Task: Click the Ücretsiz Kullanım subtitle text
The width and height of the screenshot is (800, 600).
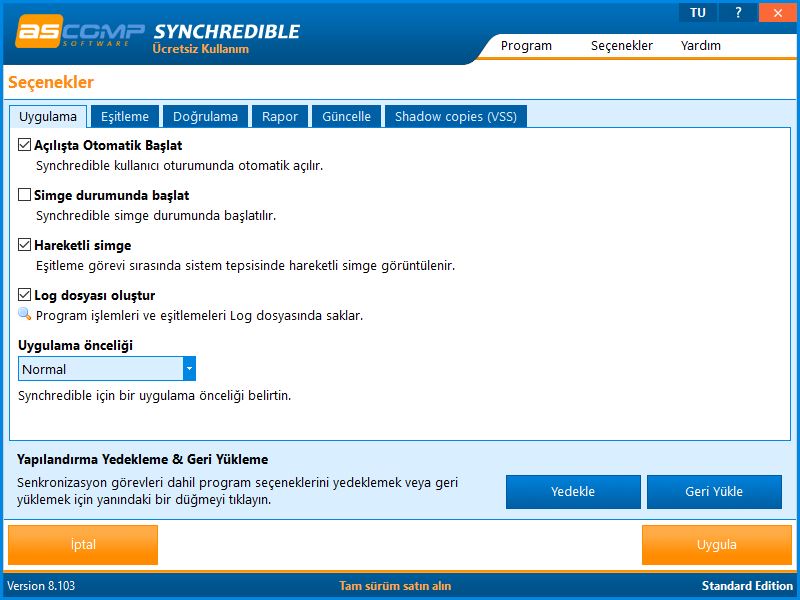Action: tap(201, 49)
